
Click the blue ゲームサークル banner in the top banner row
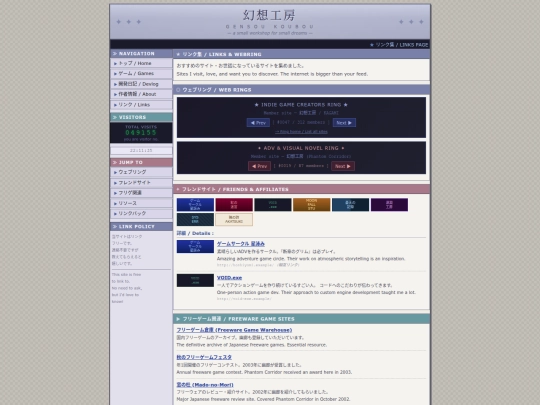click(195, 205)
